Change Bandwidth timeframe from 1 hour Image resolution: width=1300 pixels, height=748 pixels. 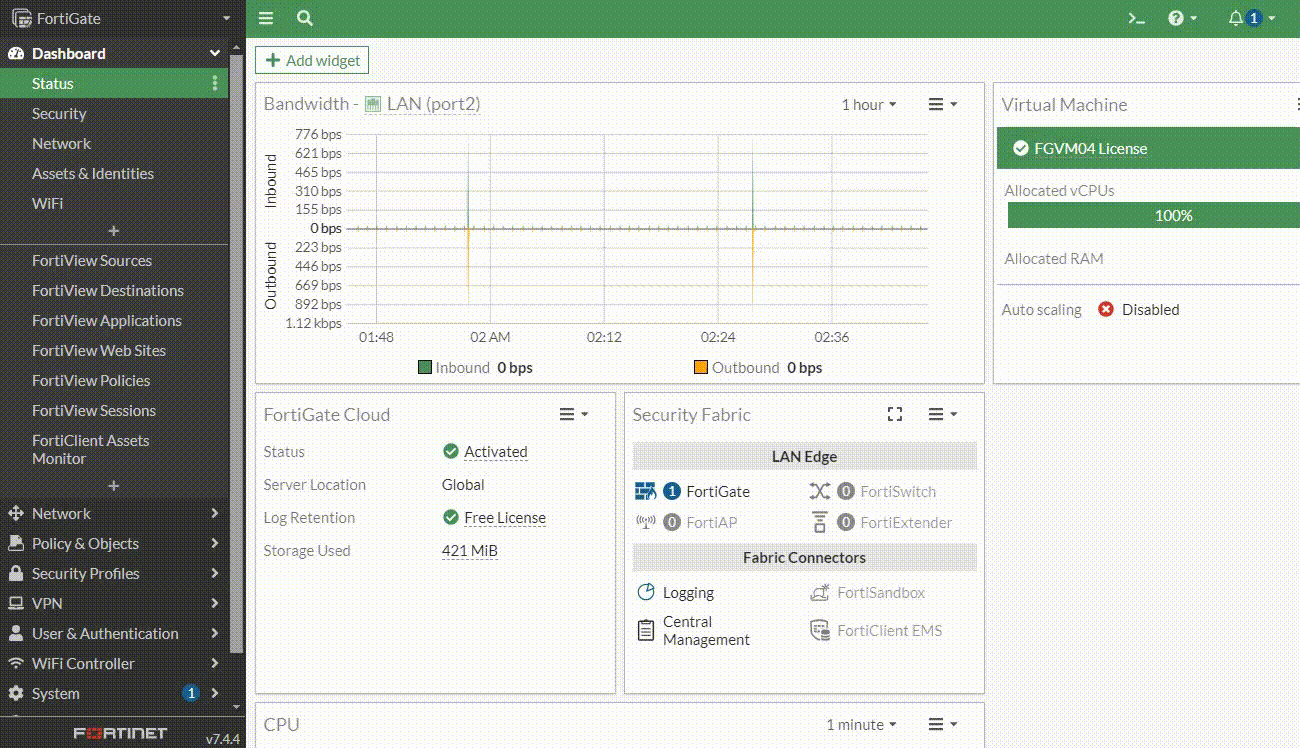(869, 104)
